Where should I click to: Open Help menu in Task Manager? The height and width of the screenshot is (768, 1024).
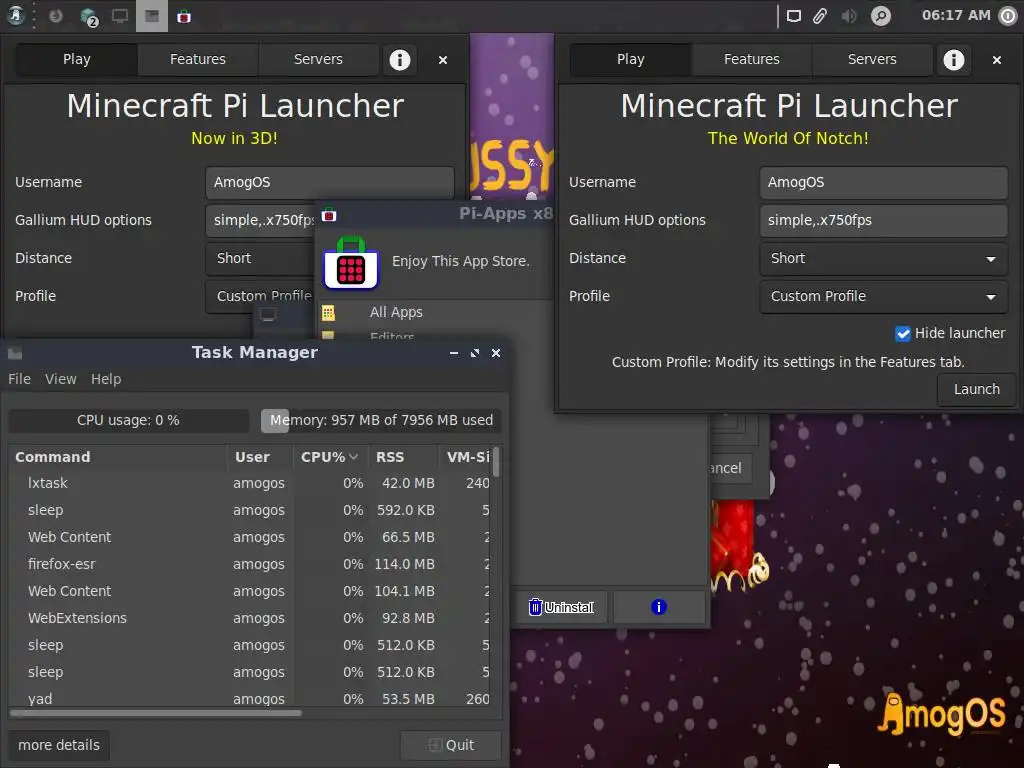tap(106, 379)
